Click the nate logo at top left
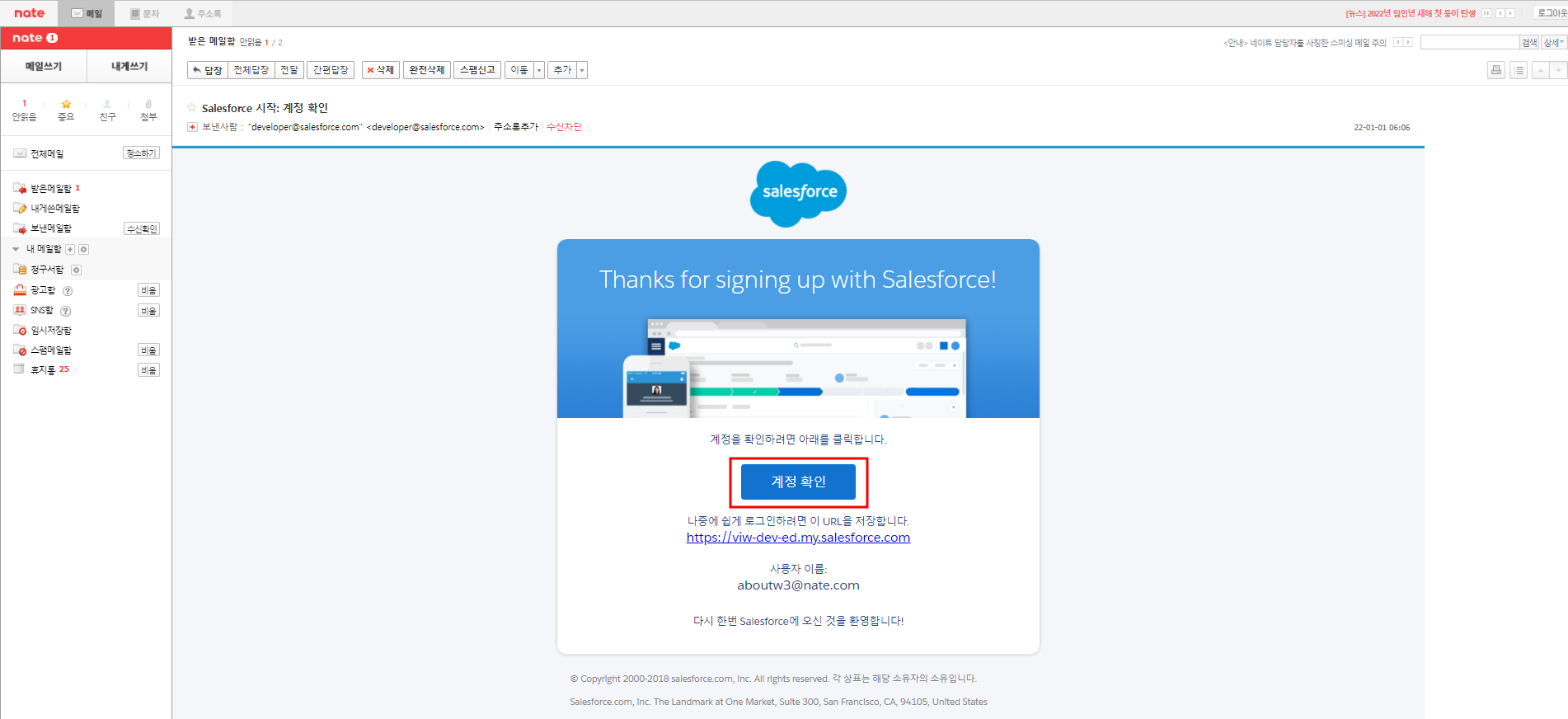 tap(29, 13)
